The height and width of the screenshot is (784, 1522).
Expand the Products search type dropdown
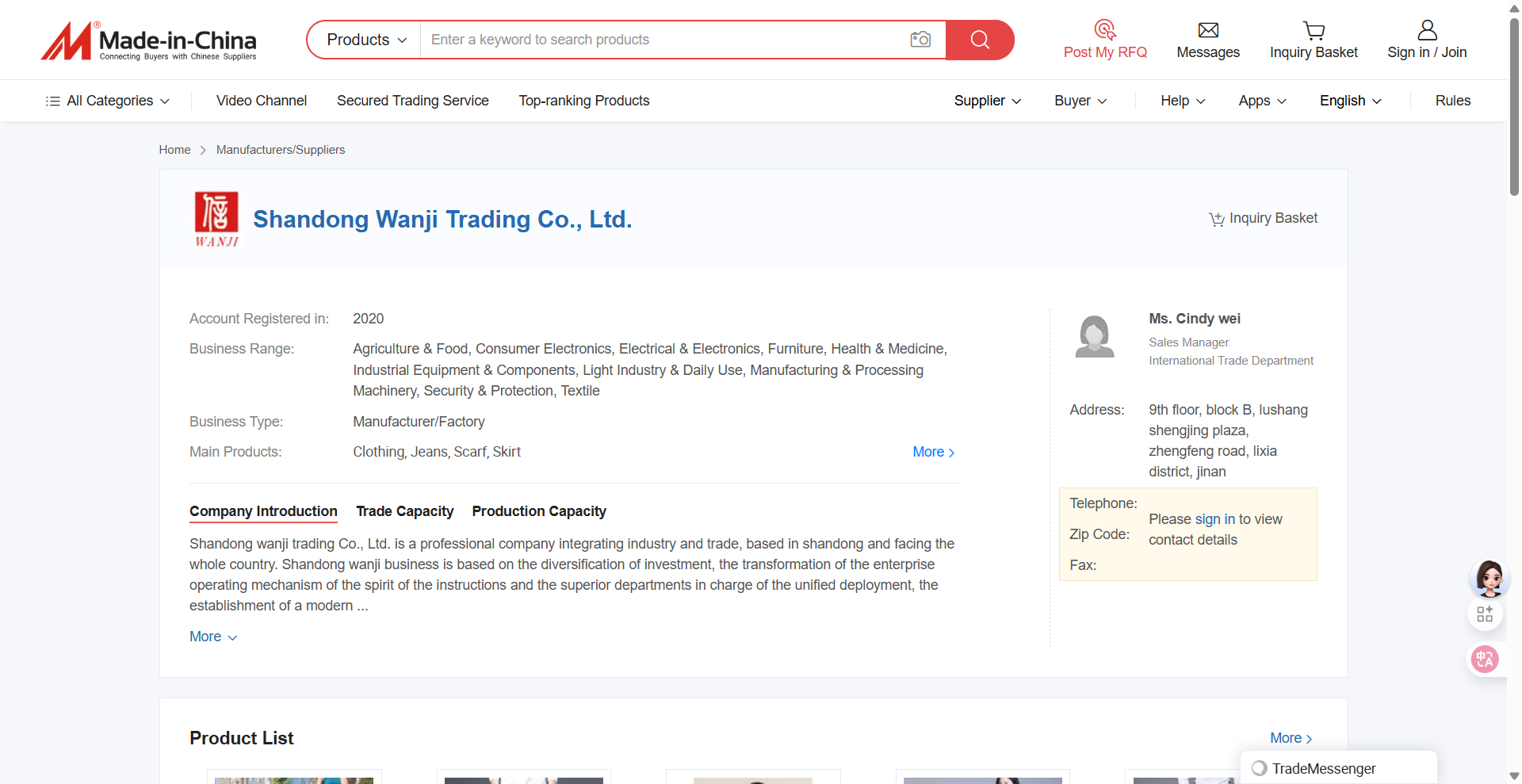365,40
